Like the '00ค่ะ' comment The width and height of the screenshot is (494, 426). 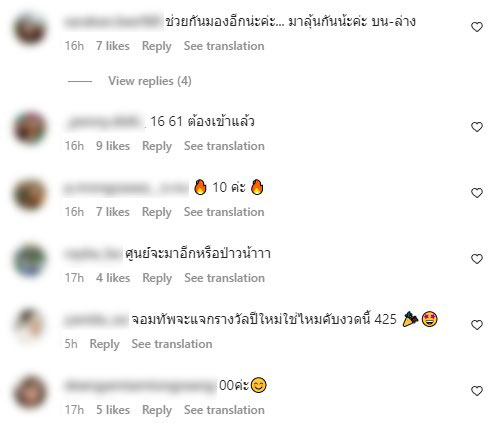click(477, 391)
